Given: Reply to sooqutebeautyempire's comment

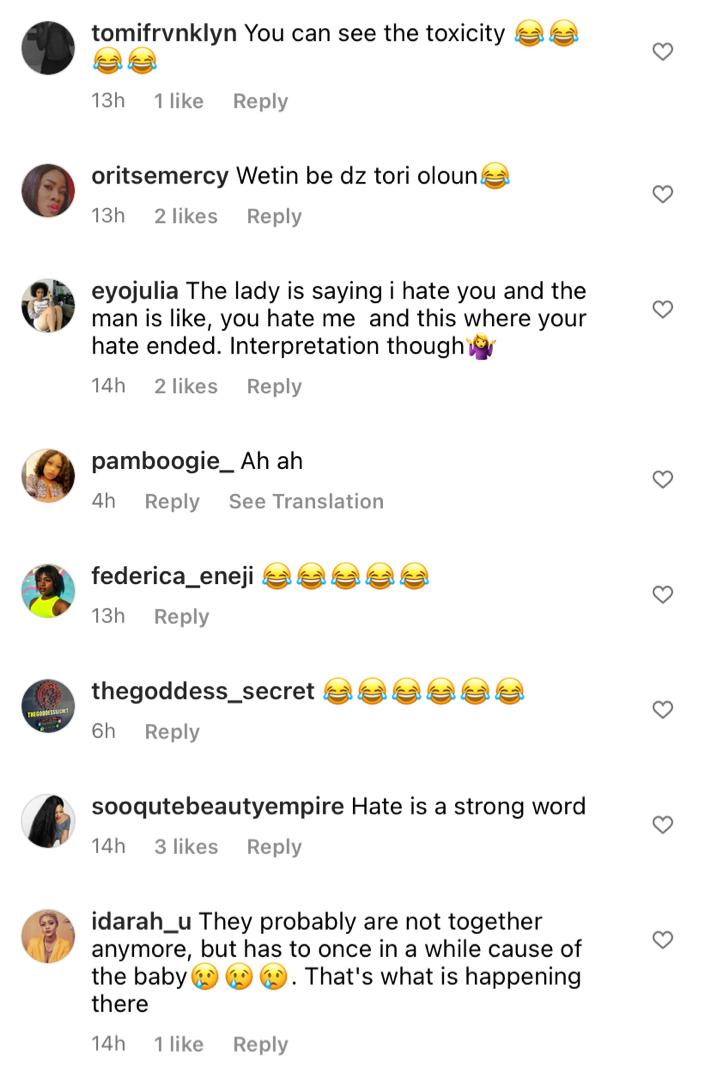Looking at the screenshot, I should (274, 847).
